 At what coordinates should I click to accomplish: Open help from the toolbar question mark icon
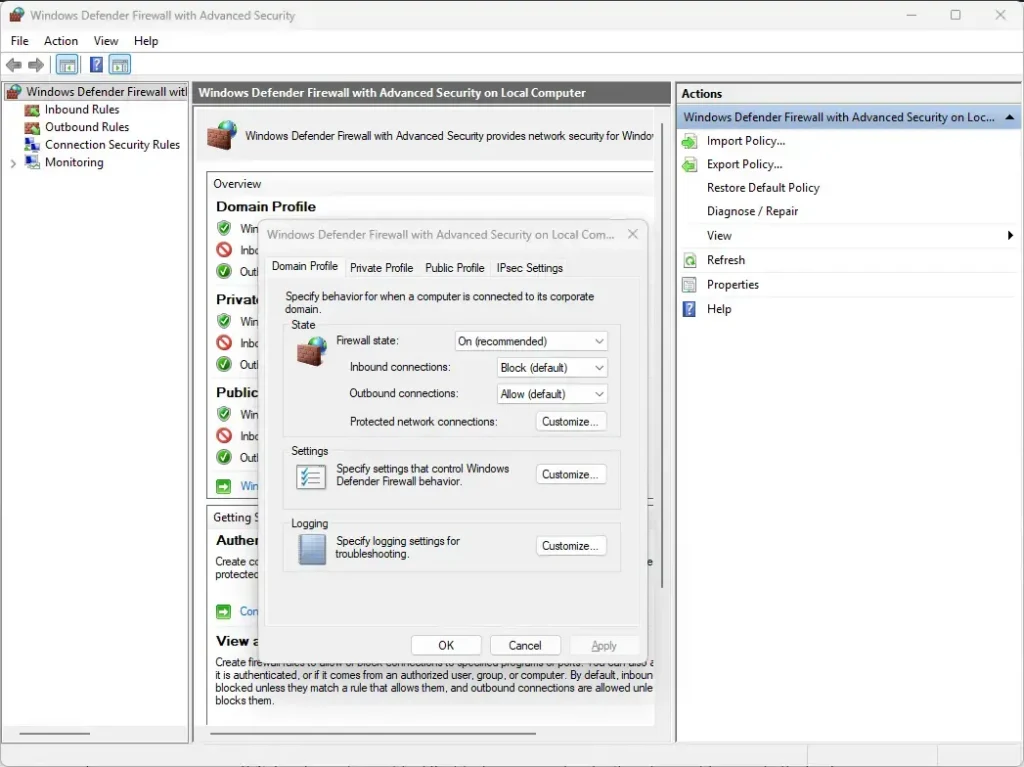coord(96,65)
